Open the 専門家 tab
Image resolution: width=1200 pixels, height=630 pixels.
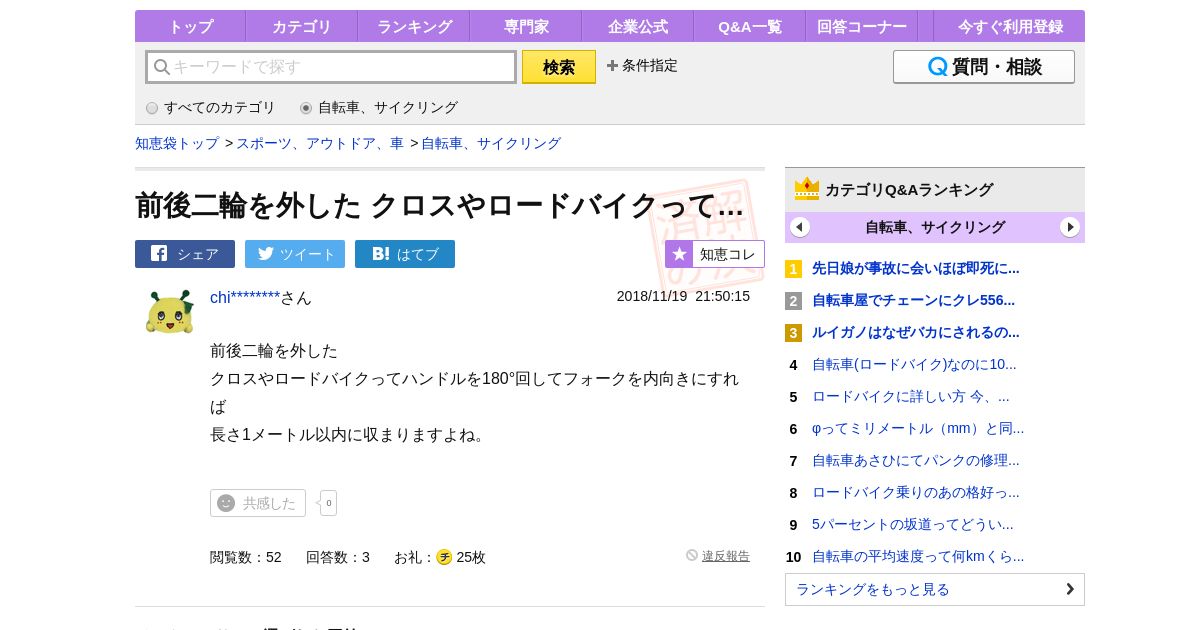(x=526, y=26)
